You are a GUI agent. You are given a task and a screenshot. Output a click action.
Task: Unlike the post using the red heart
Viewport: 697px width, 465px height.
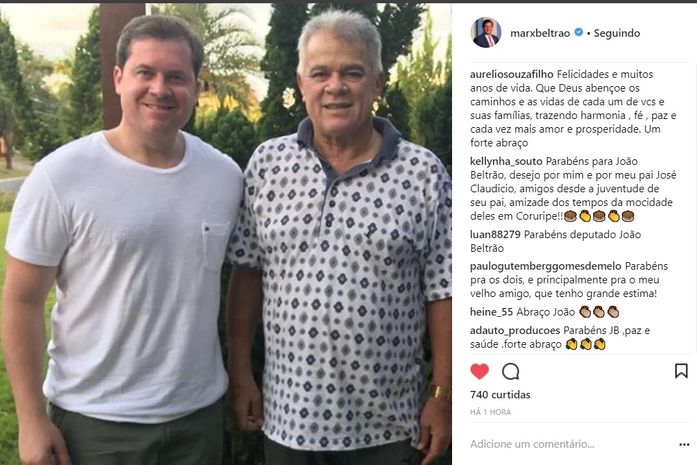tap(479, 371)
